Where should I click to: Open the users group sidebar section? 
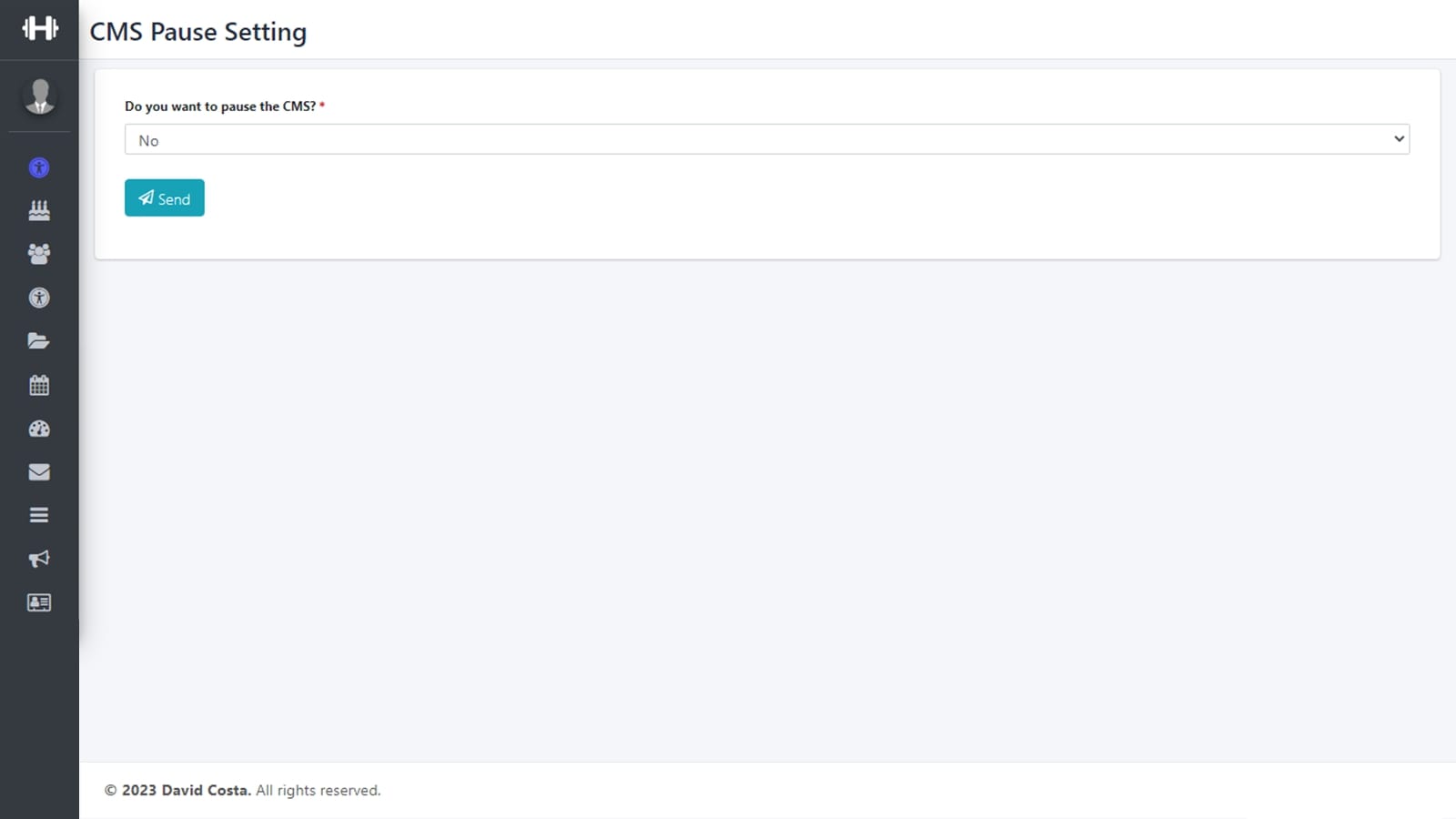pos(39,254)
